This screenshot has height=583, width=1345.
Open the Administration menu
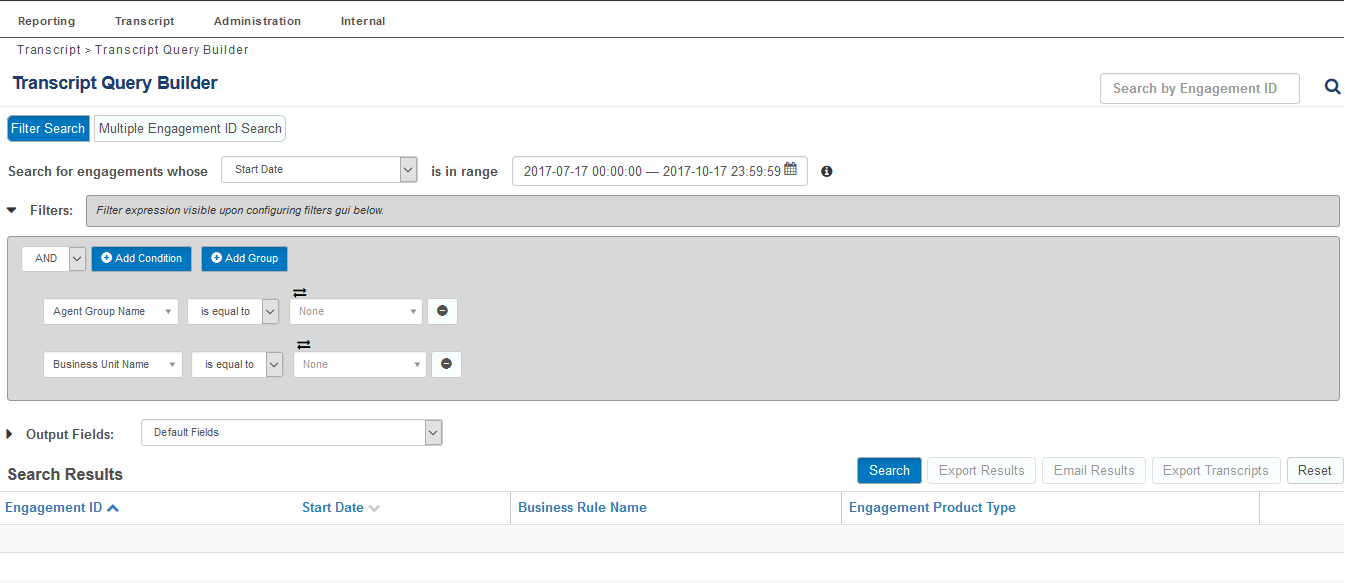257,21
